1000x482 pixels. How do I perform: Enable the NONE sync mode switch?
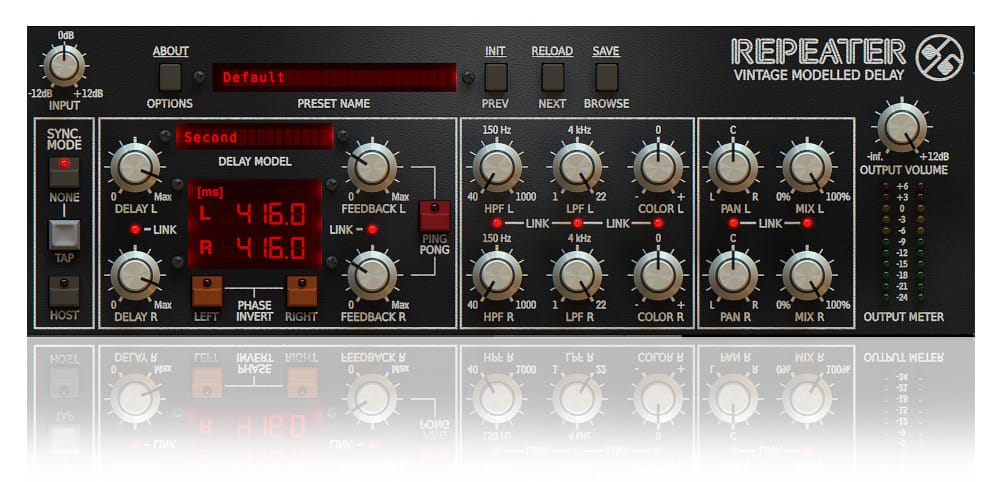click(x=64, y=172)
